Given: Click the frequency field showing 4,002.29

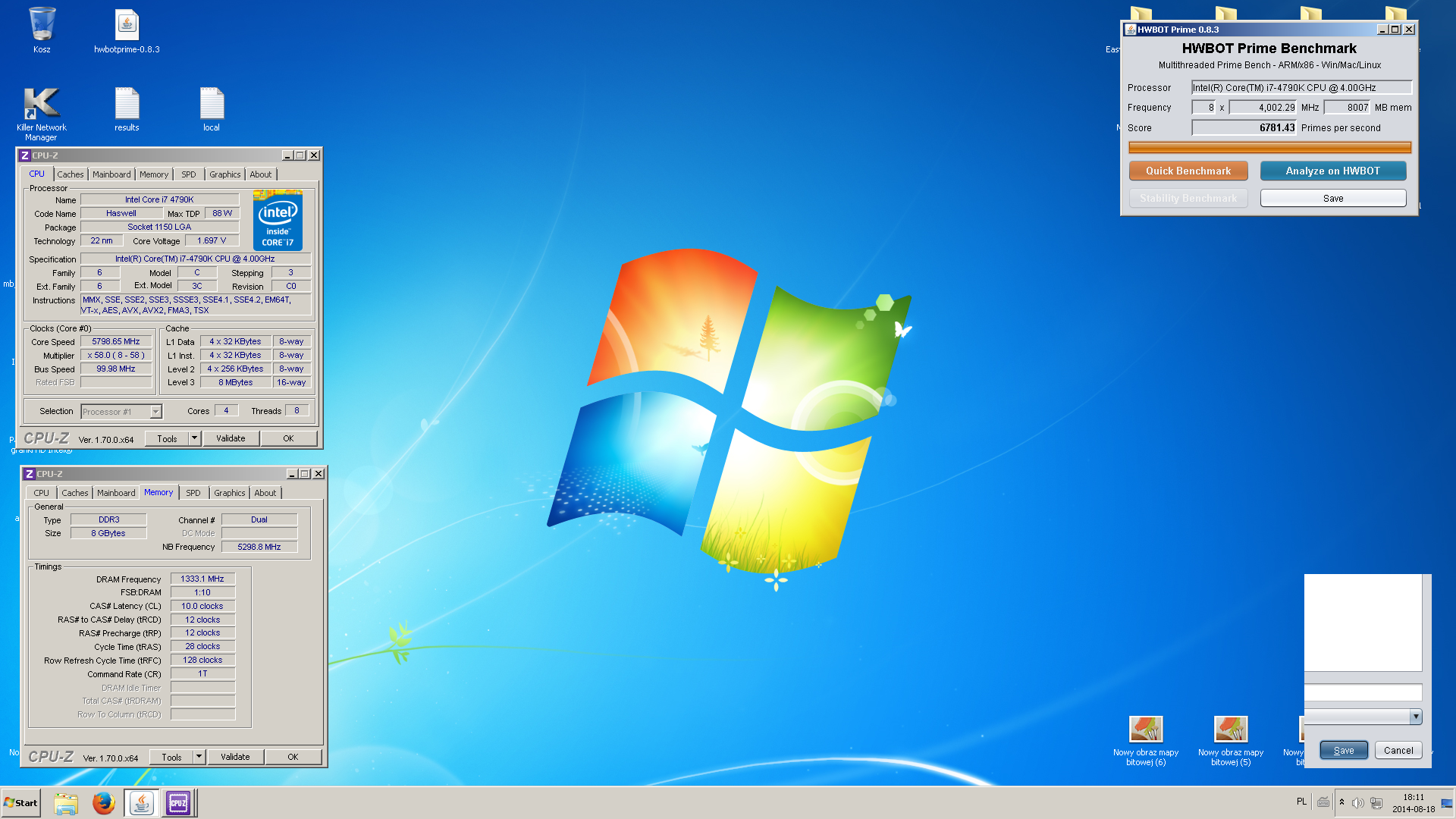Looking at the screenshot, I should [x=1263, y=108].
